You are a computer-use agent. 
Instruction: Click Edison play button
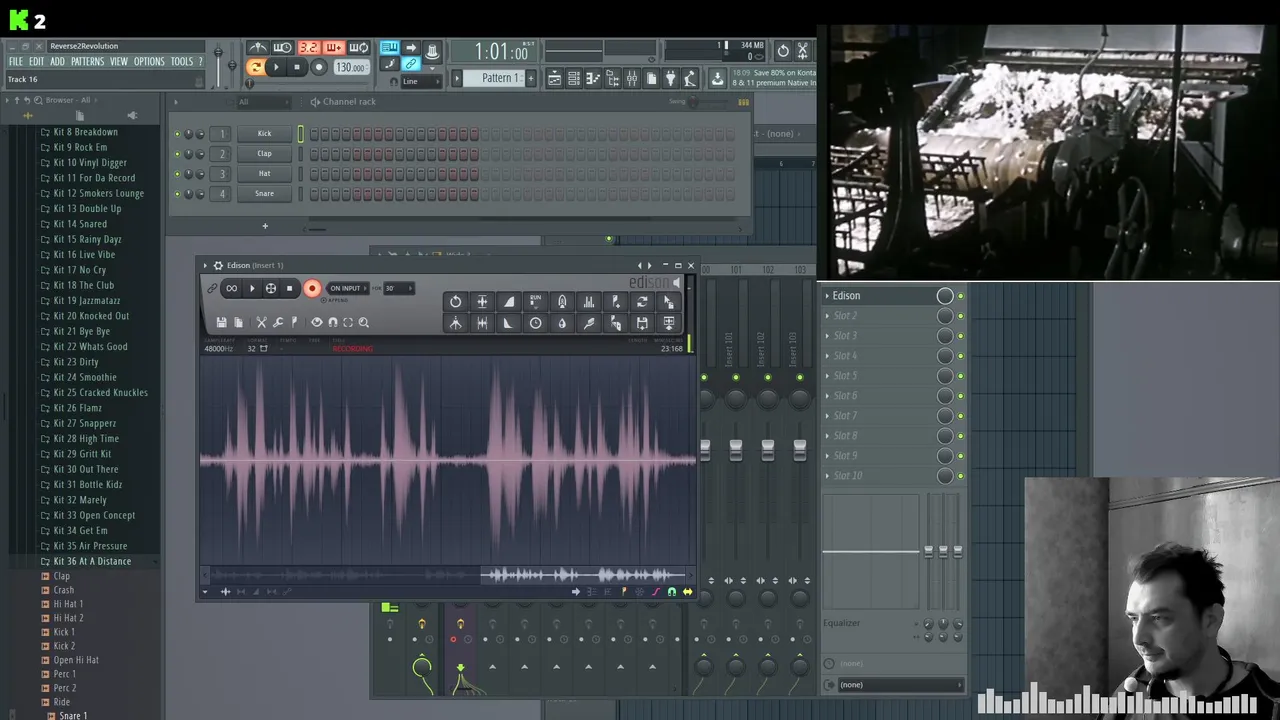[252, 288]
